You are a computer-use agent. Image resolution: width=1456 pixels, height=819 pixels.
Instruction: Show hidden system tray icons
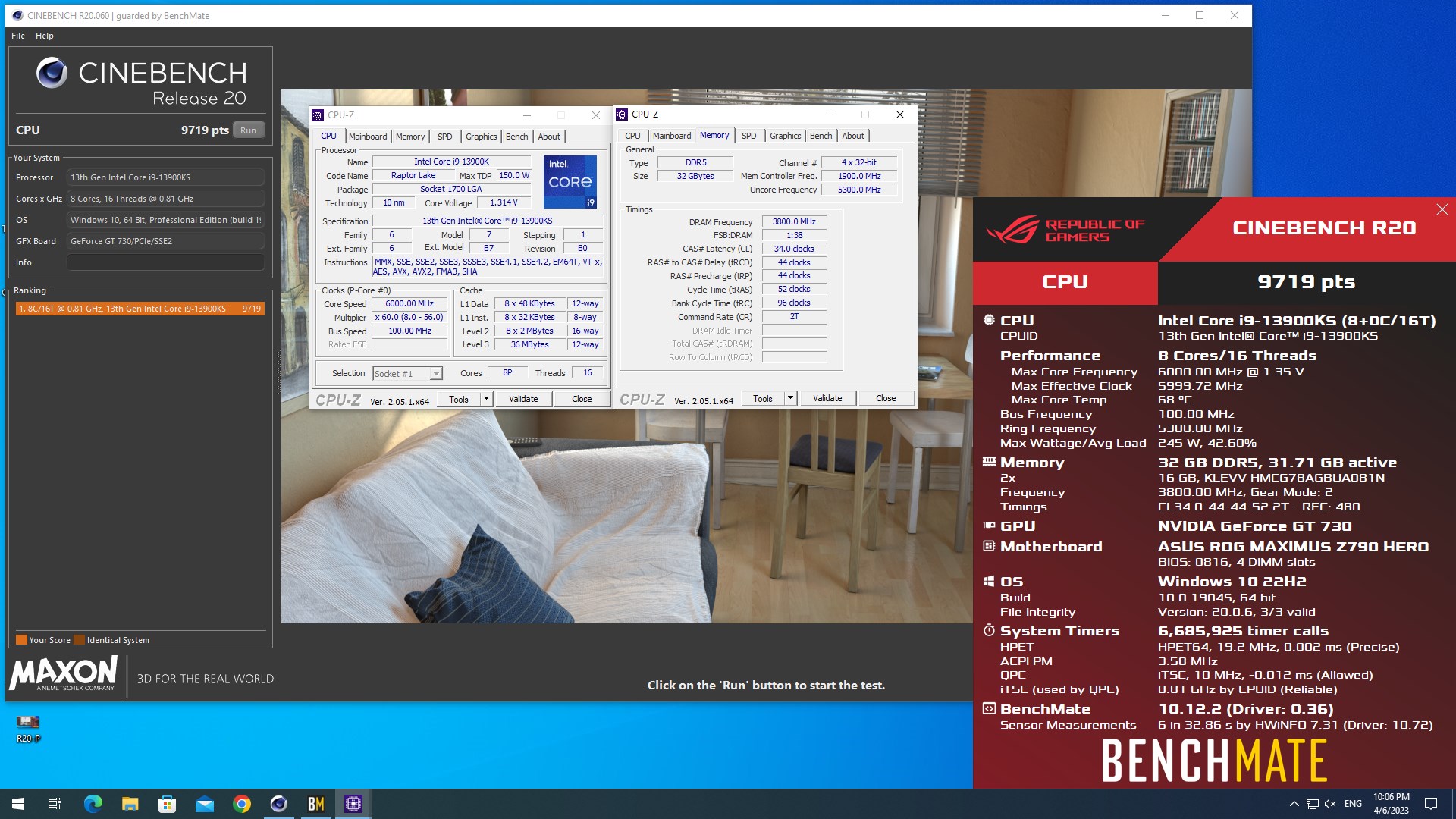pyautogui.click(x=1294, y=804)
